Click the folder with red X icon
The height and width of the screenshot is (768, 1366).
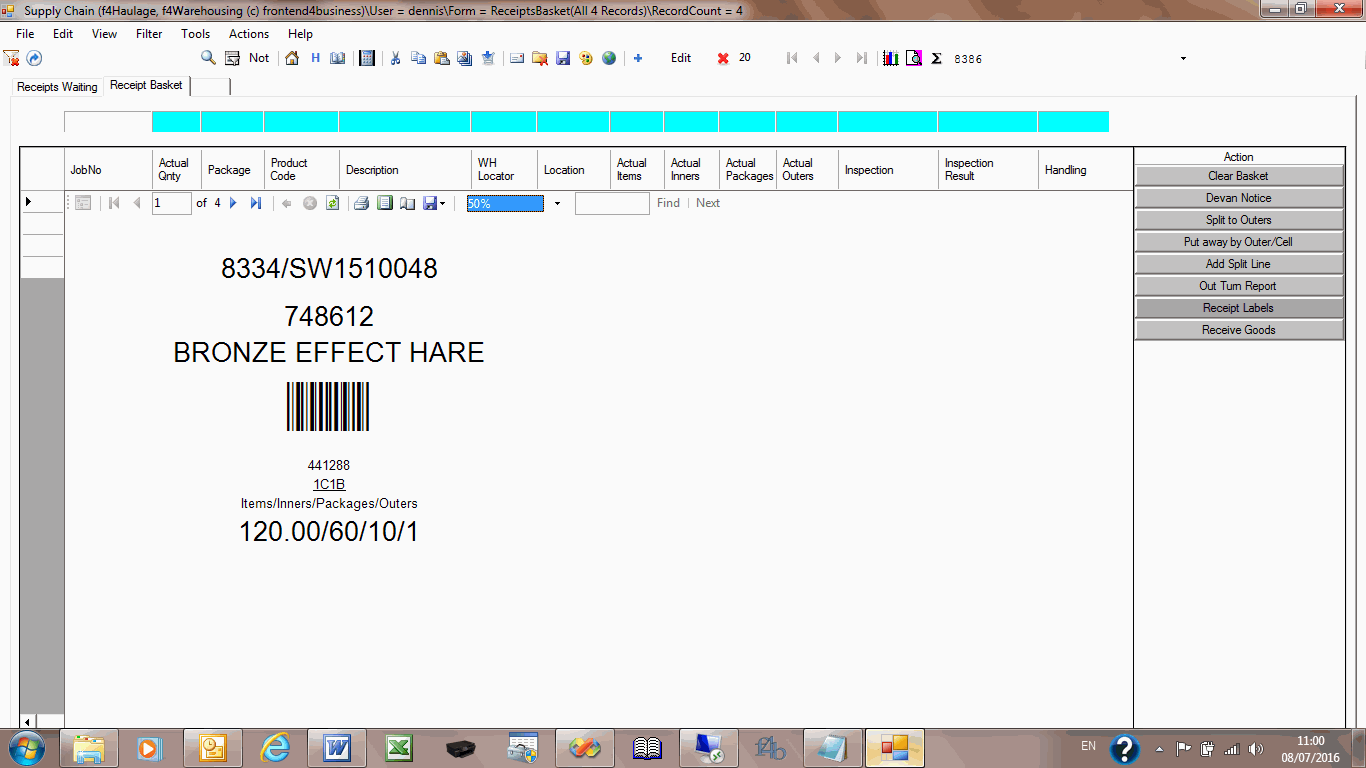[540, 58]
